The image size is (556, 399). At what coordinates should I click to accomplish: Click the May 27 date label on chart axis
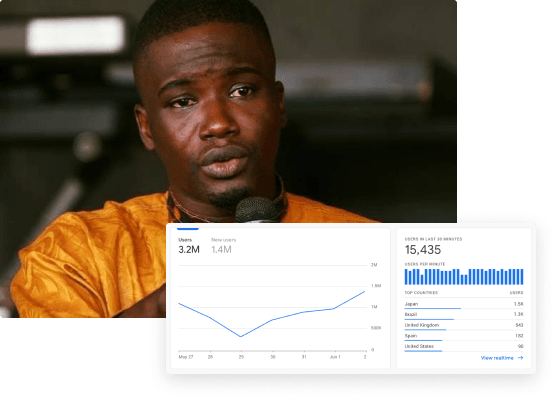(x=186, y=357)
